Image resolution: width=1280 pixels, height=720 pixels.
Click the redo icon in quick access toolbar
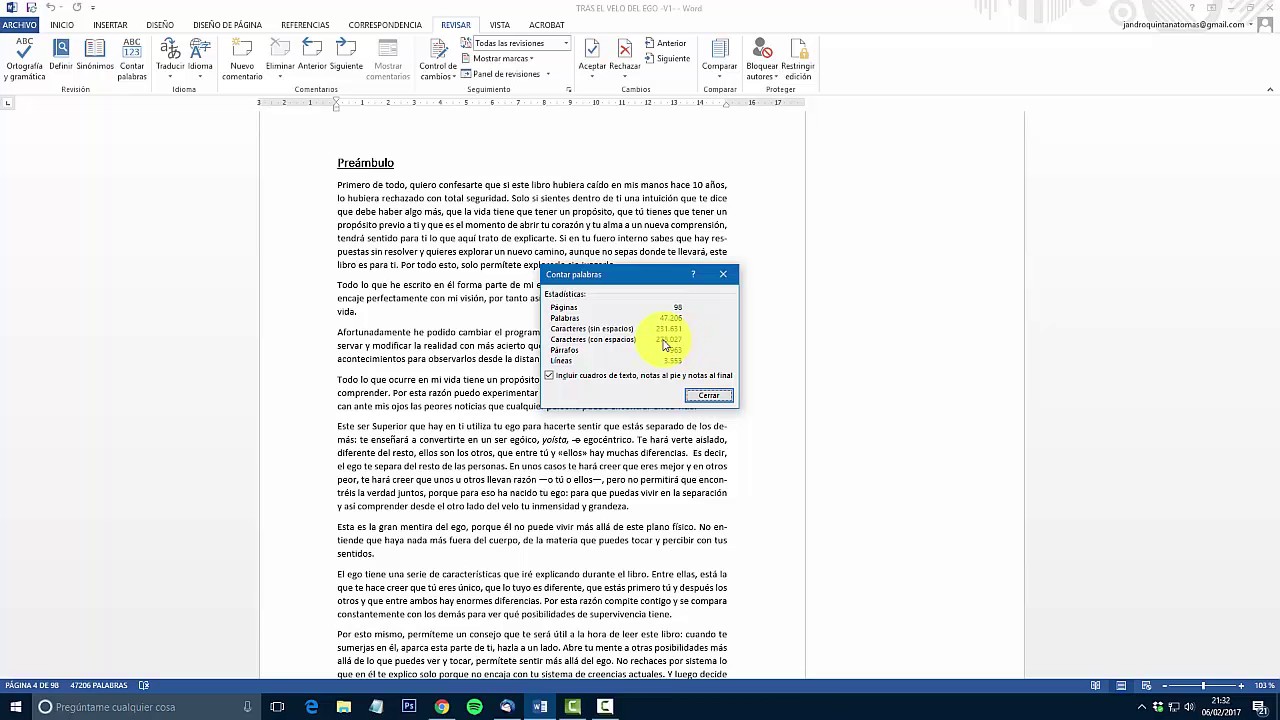pyautogui.click(x=76, y=7)
